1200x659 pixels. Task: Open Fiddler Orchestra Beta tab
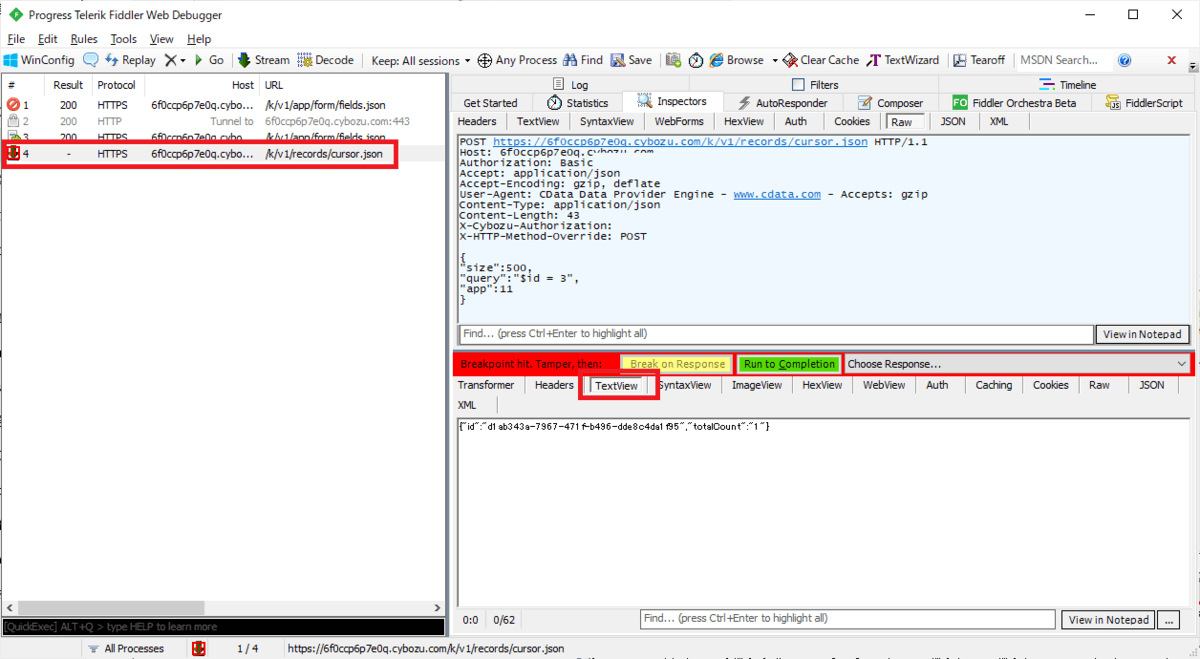tap(1014, 103)
